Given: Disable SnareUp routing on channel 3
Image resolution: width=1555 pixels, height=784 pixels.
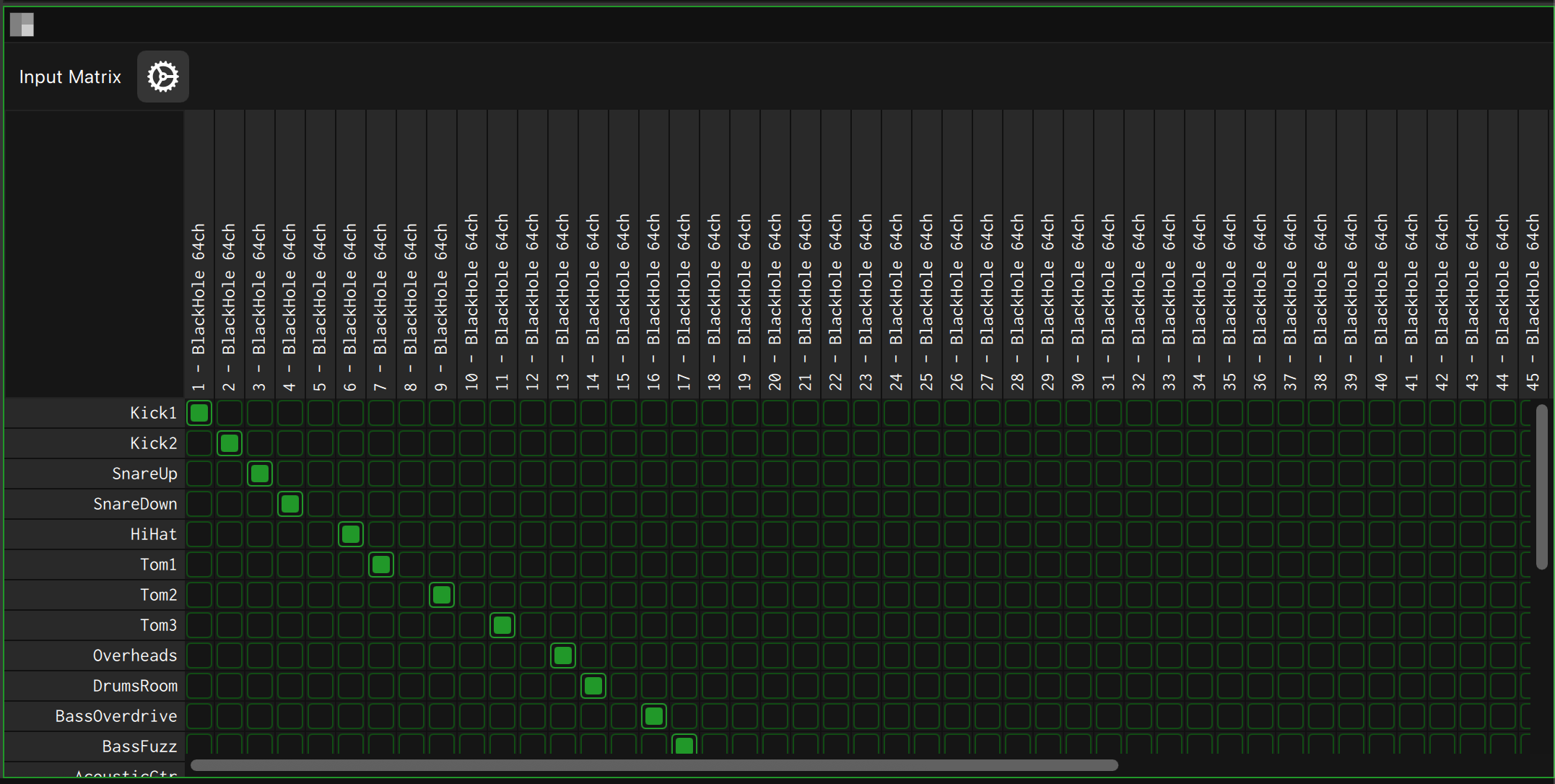Looking at the screenshot, I should tap(260, 474).
